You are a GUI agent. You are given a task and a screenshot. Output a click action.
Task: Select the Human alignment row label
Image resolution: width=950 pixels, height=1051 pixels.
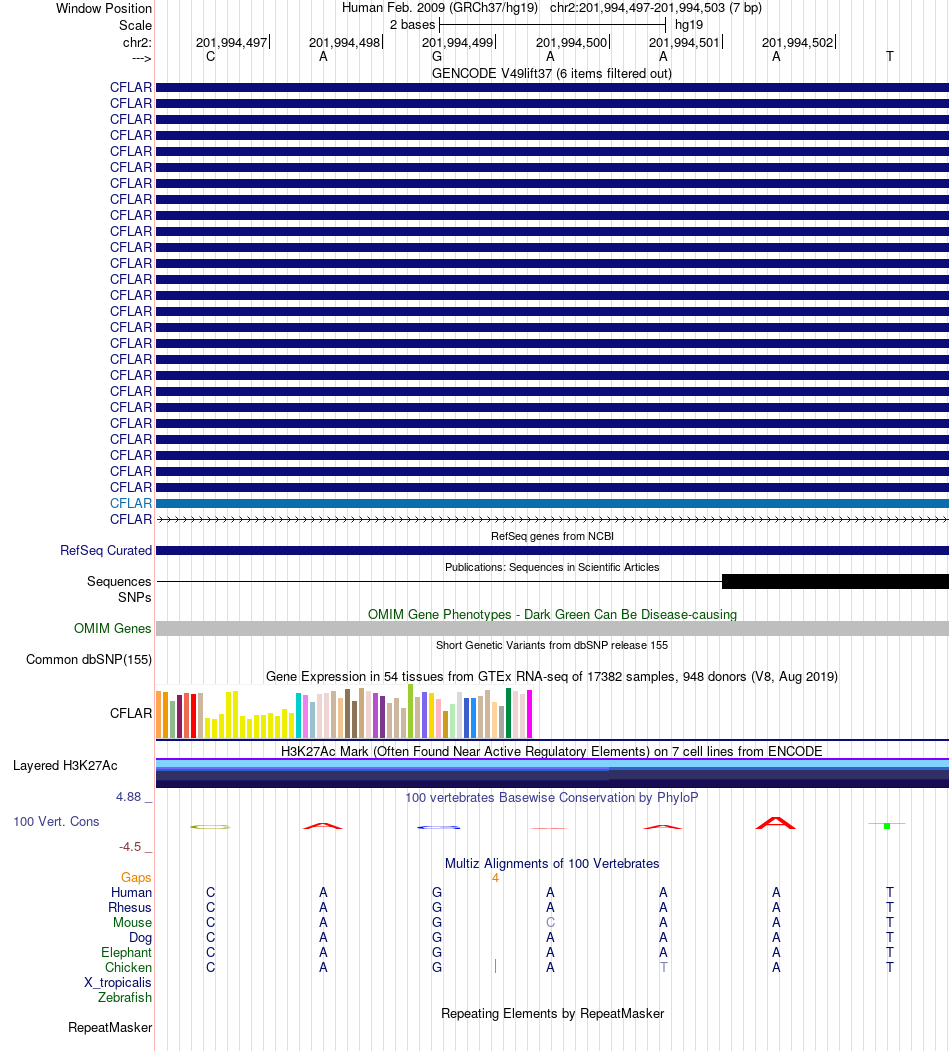point(131,892)
